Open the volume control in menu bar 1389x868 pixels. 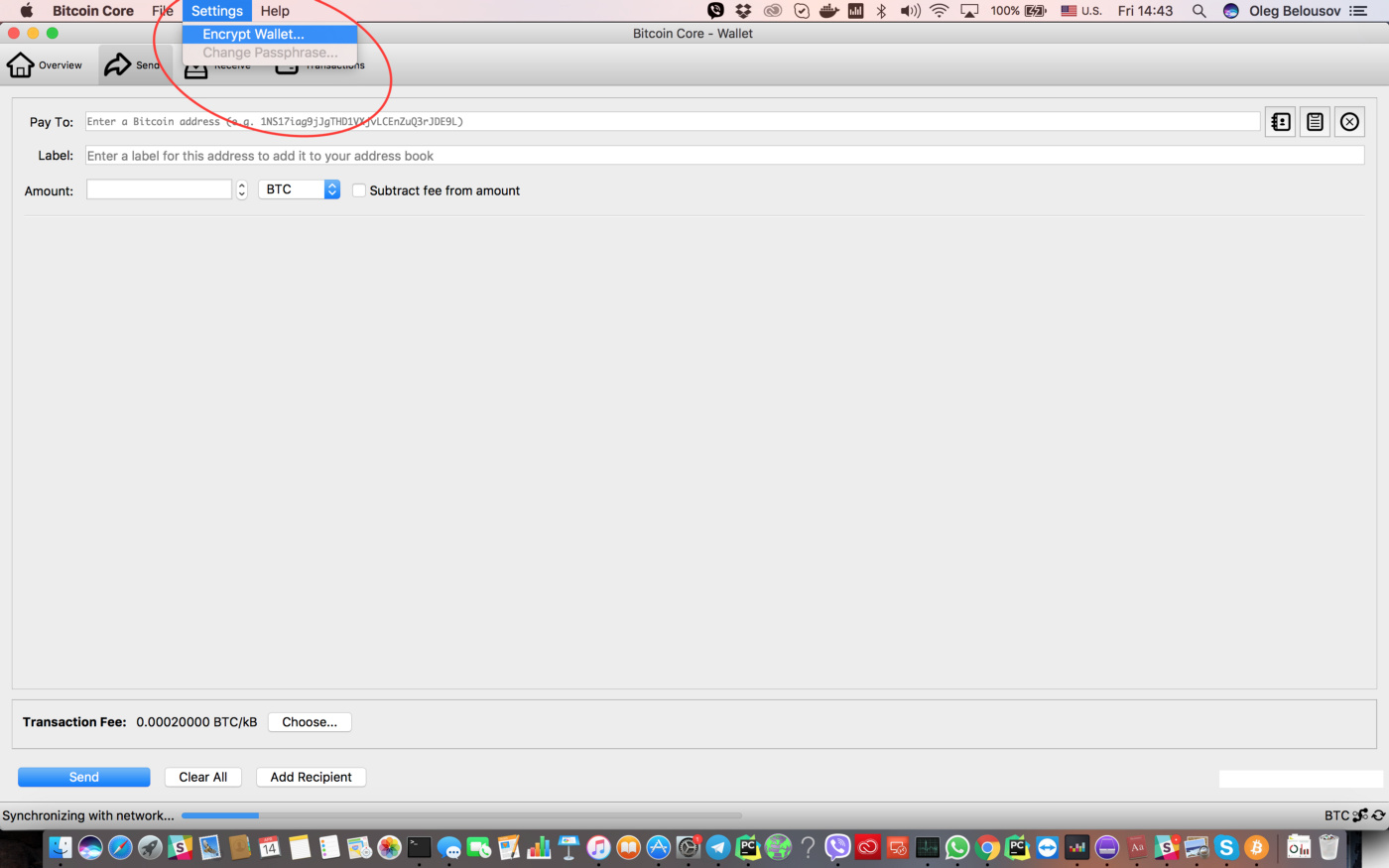click(910, 11)
